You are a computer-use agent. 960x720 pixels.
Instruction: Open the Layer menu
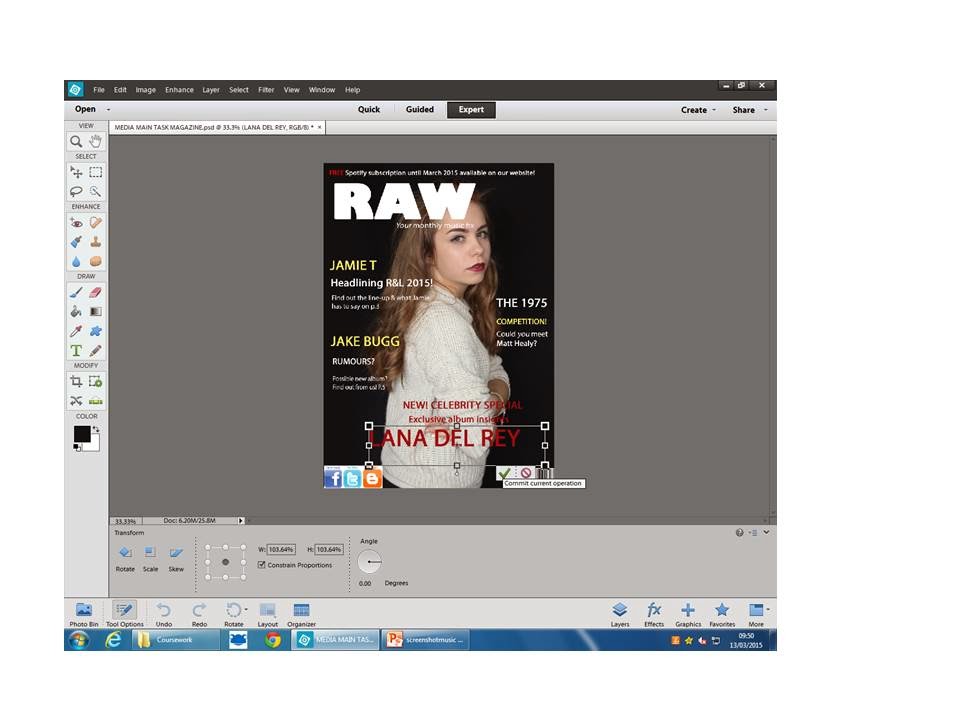(x=211, y=90)
